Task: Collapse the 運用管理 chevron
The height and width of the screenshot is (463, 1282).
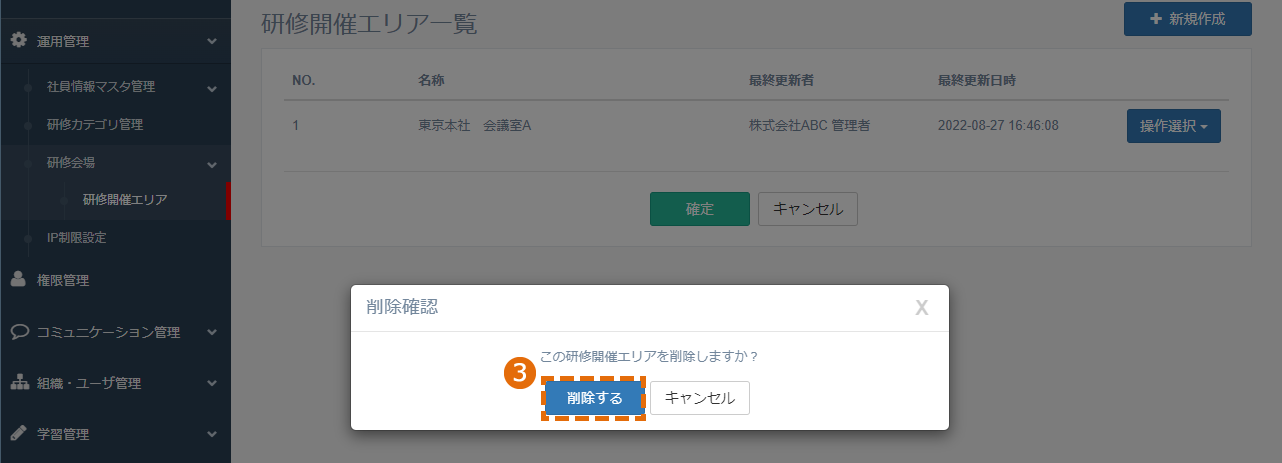Action: coord(212,41)
